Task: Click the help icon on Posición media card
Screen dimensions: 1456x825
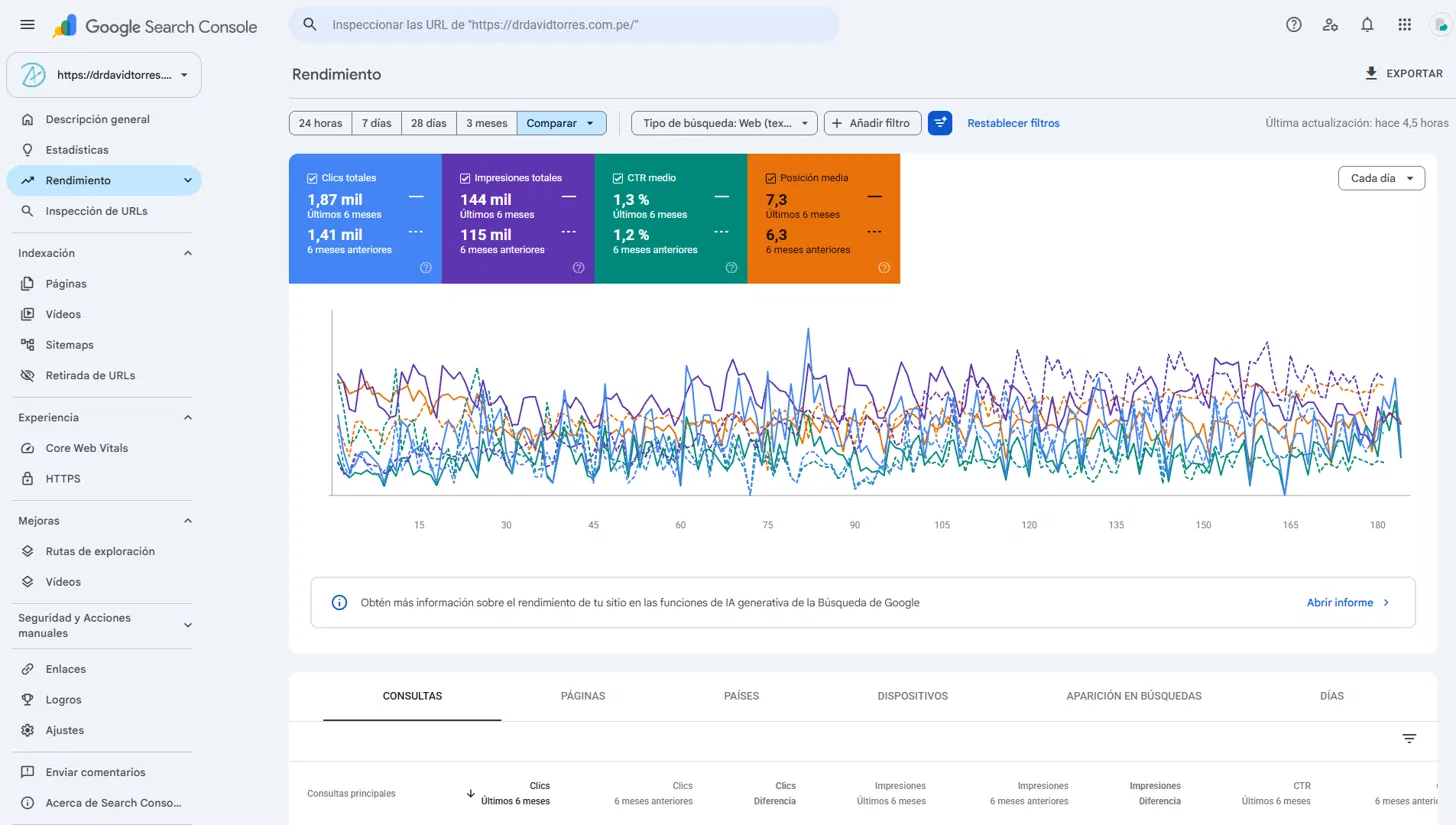Action: tap(884, 267)
